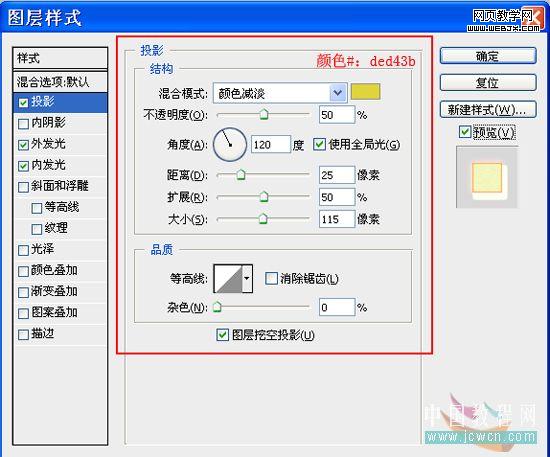
Task: Click the 等高线 contour thumbnail
Action: (x=228, y=278)
